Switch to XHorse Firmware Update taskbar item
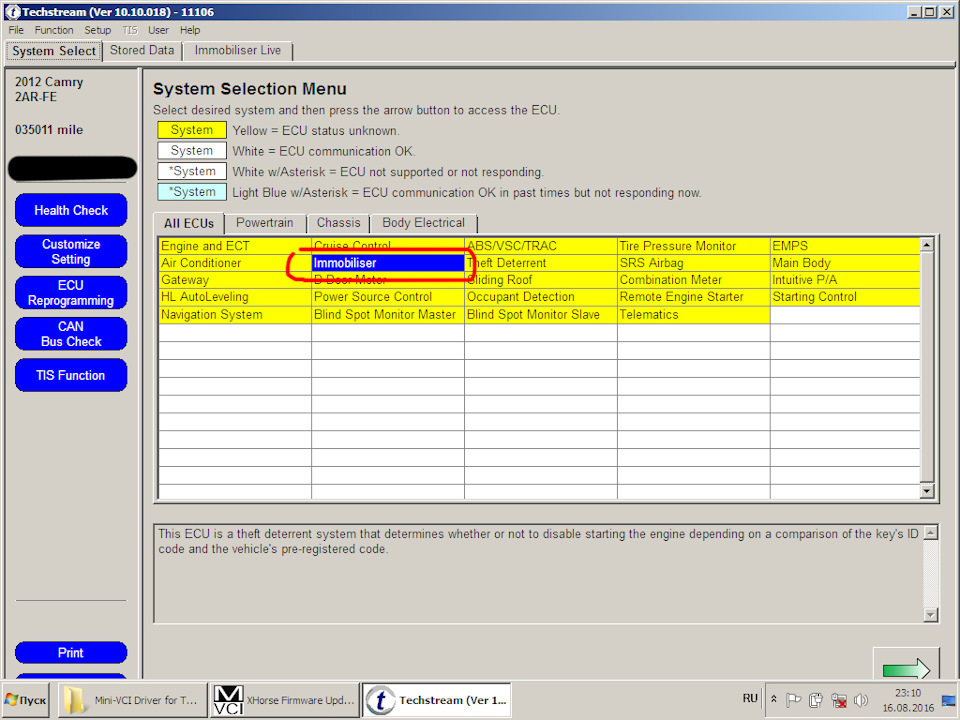The height and width of the screenshot is (720, 960). point(285,700)
